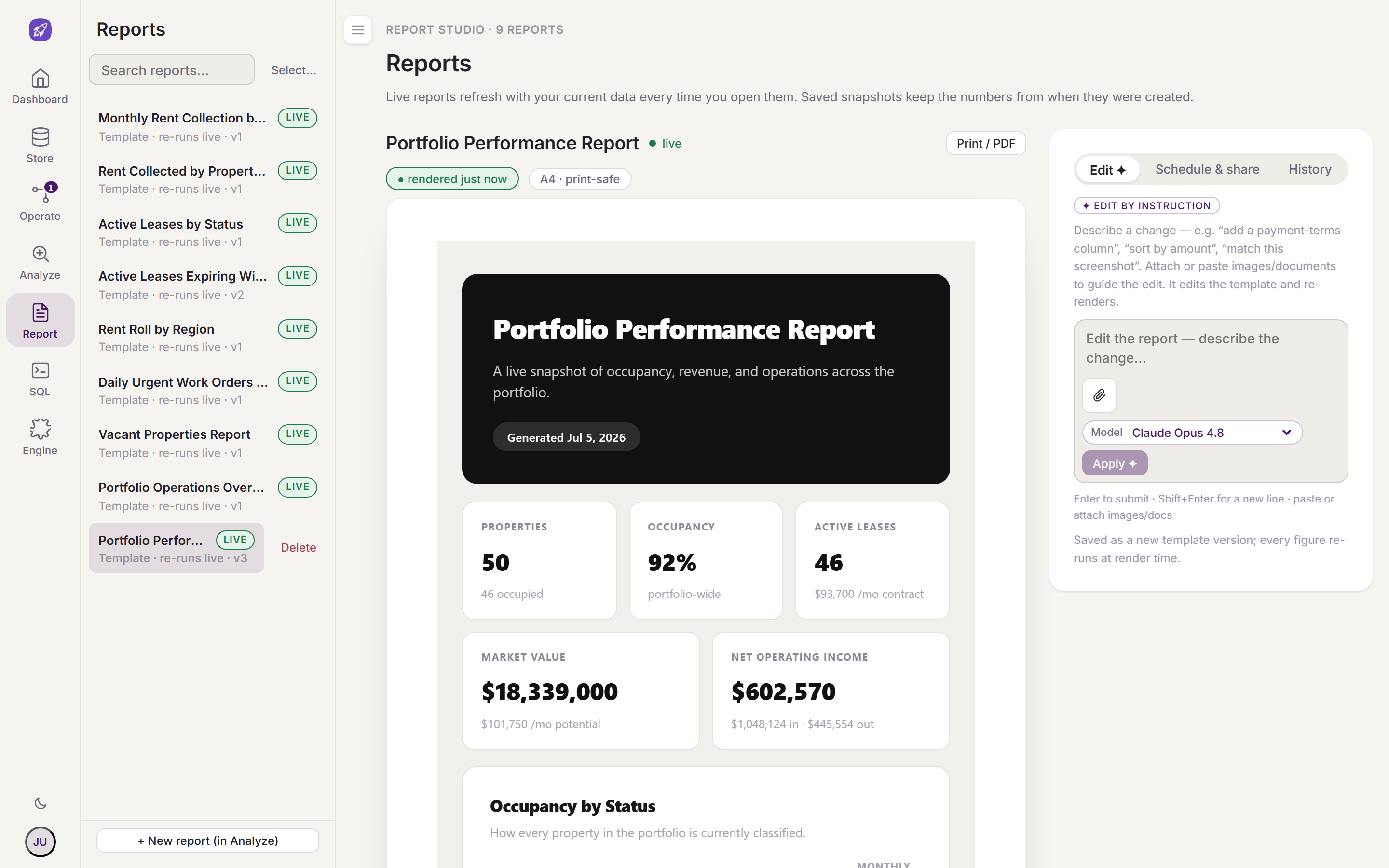Open Rent Collected by Property report
This screenshot has height=868, width=1389.
point(207,179)
